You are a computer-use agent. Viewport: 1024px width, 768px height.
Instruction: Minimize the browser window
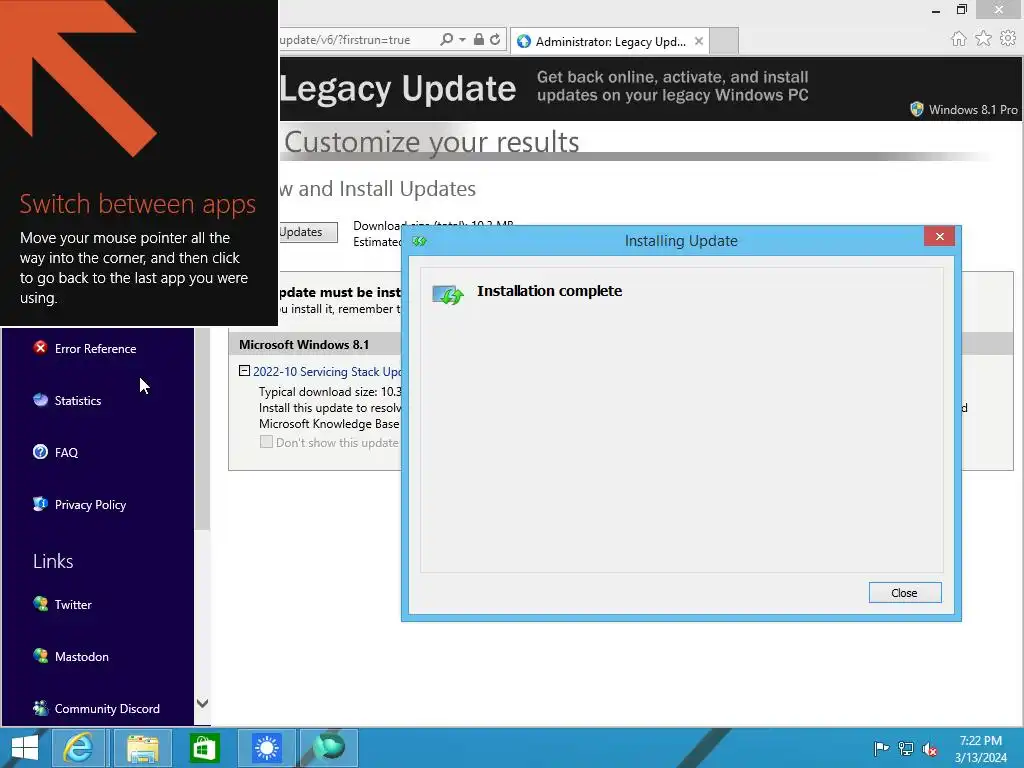pyautogui.click(x=936, y=10)
